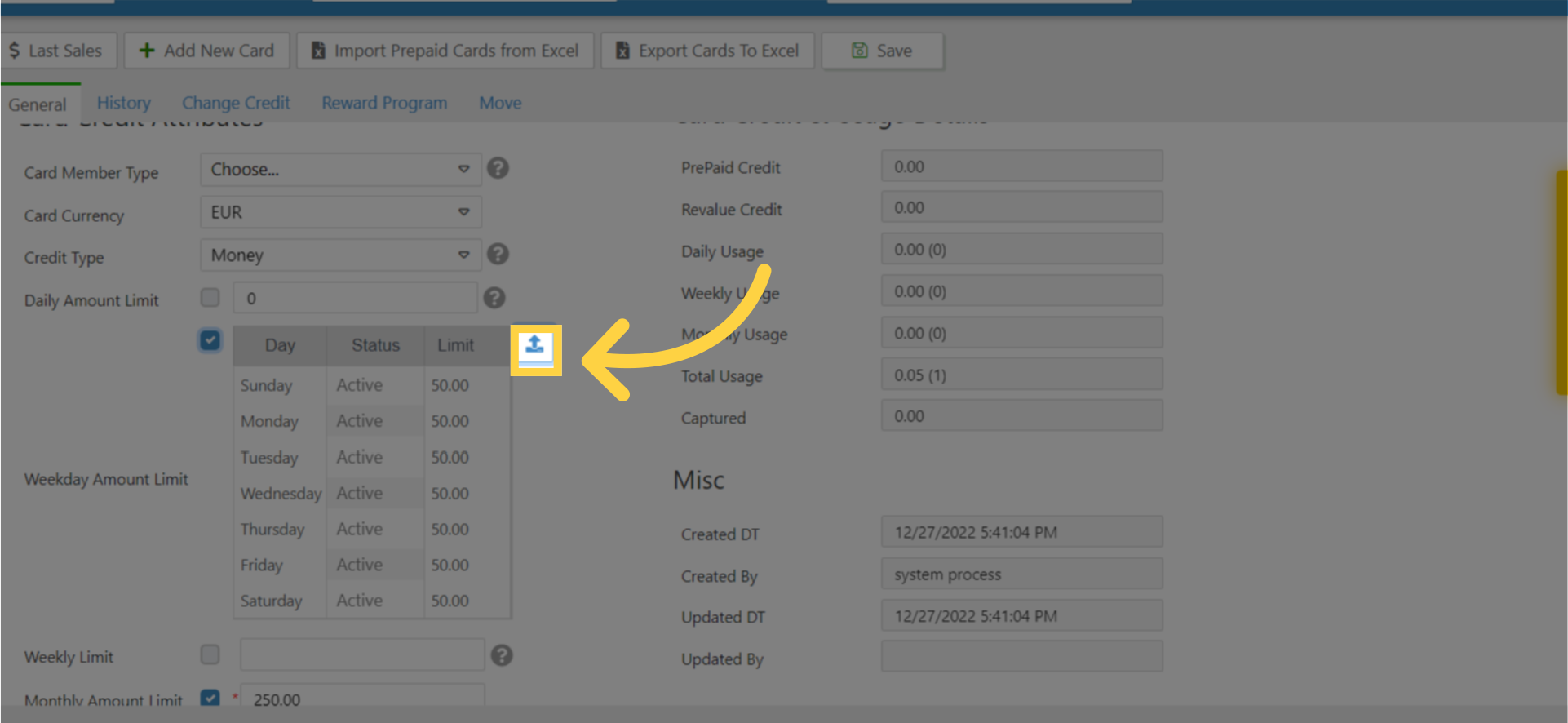1568x723 pixels.
Task: Click the Updated DT field
Action: (x=1022, y=615)
